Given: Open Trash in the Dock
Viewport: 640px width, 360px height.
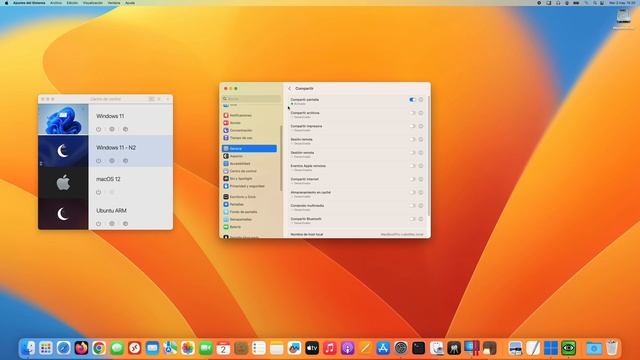Looking at the screenshot, I should coord(611,348).
